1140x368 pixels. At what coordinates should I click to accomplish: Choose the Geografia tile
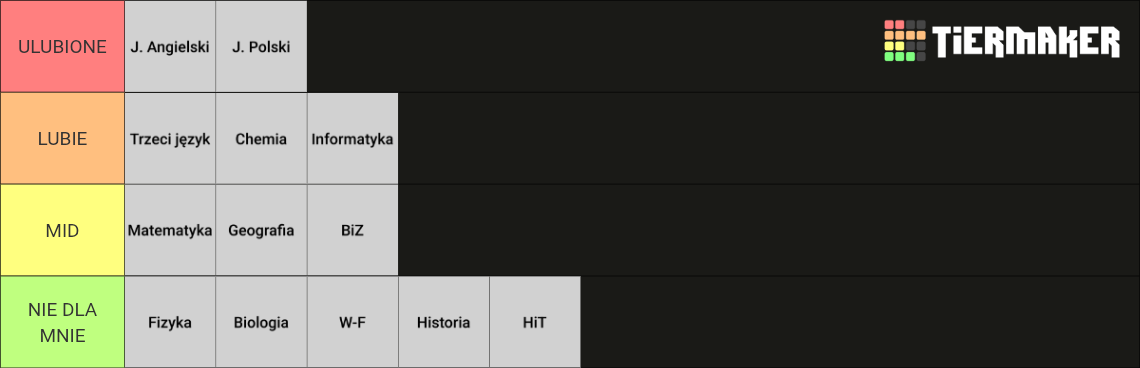(261, 231)
